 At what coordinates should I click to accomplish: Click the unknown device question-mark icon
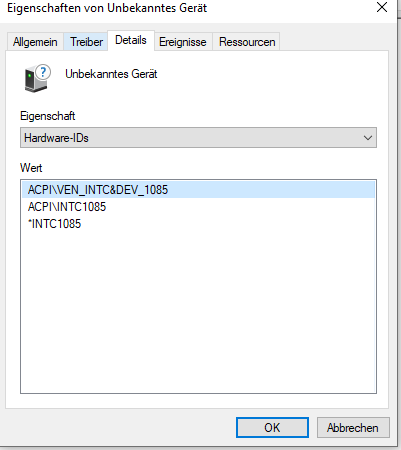click(37, 78)
